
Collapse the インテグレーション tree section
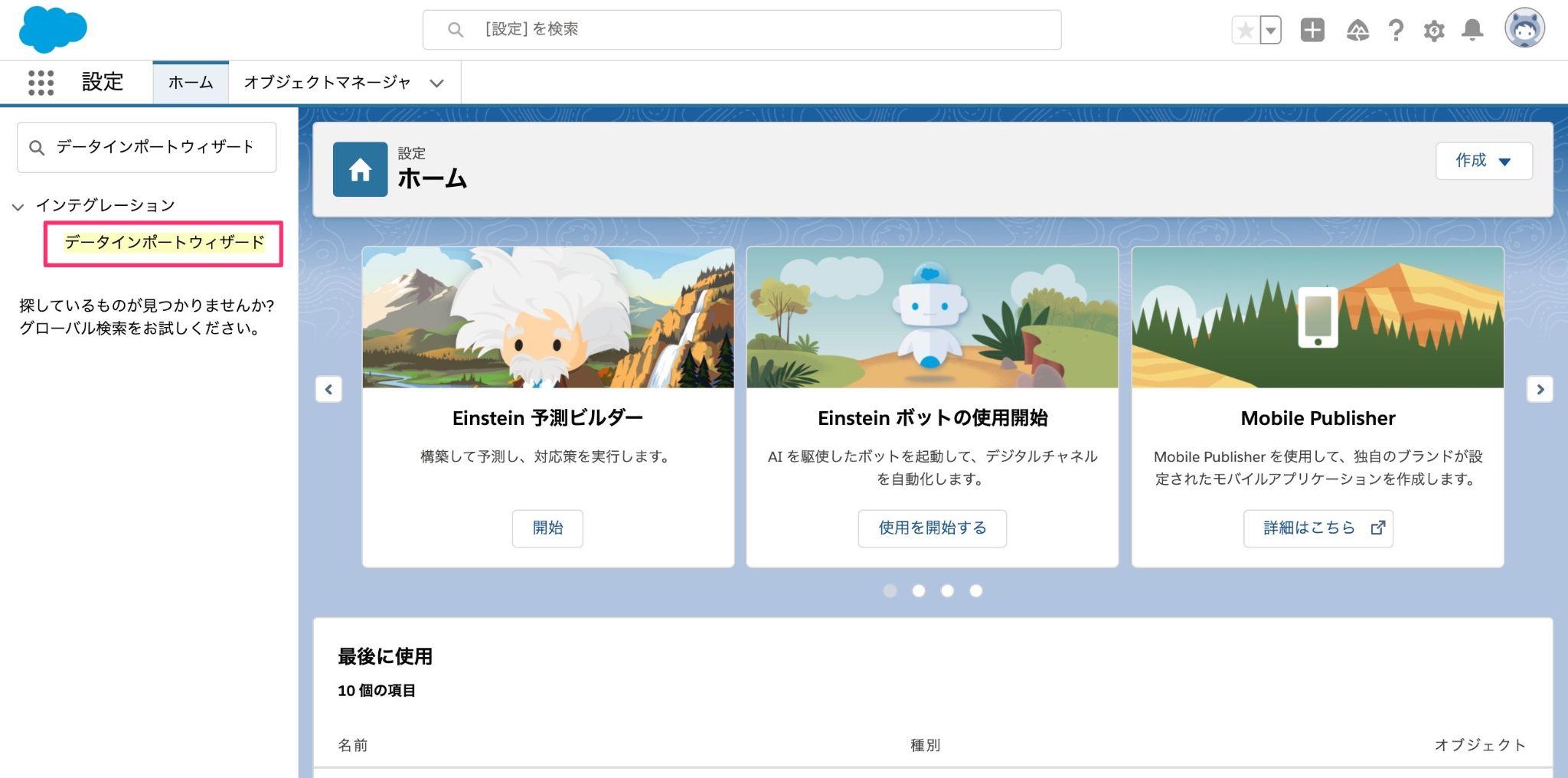point(18,207)
